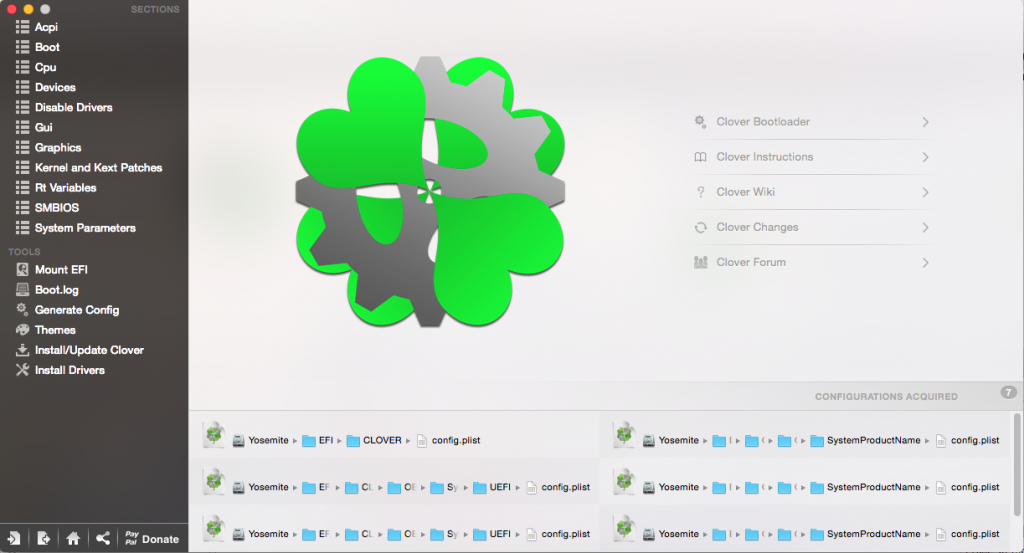1024x553 pixels.
Task: Open the Clover Instructions link
Action: pos(764,157)
